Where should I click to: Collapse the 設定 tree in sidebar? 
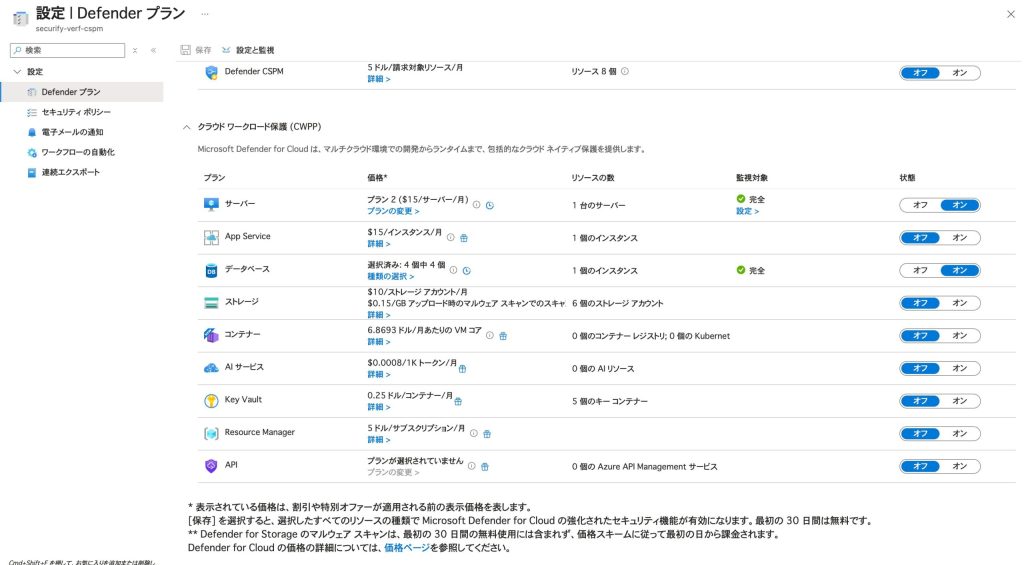click(17, 72)
